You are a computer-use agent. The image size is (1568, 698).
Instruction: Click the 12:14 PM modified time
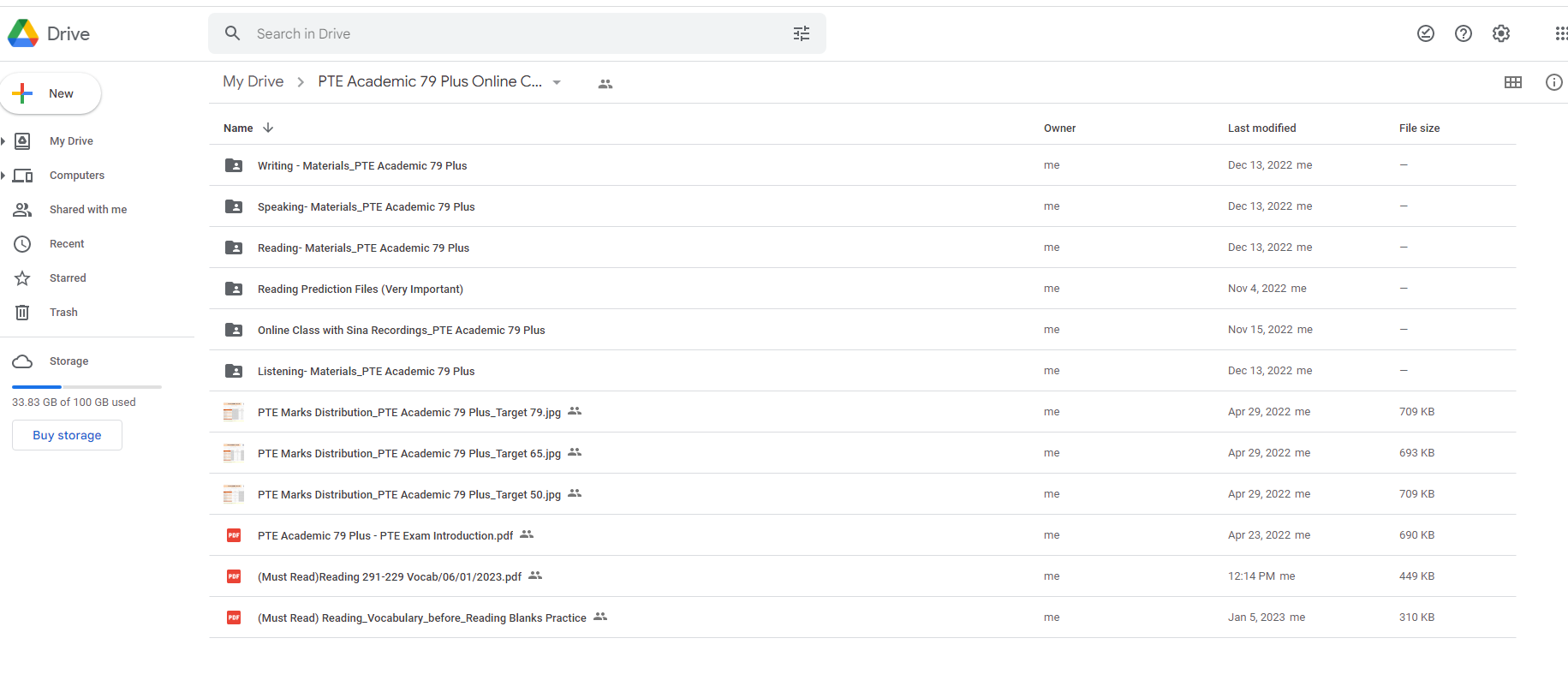click(1251, 576)
